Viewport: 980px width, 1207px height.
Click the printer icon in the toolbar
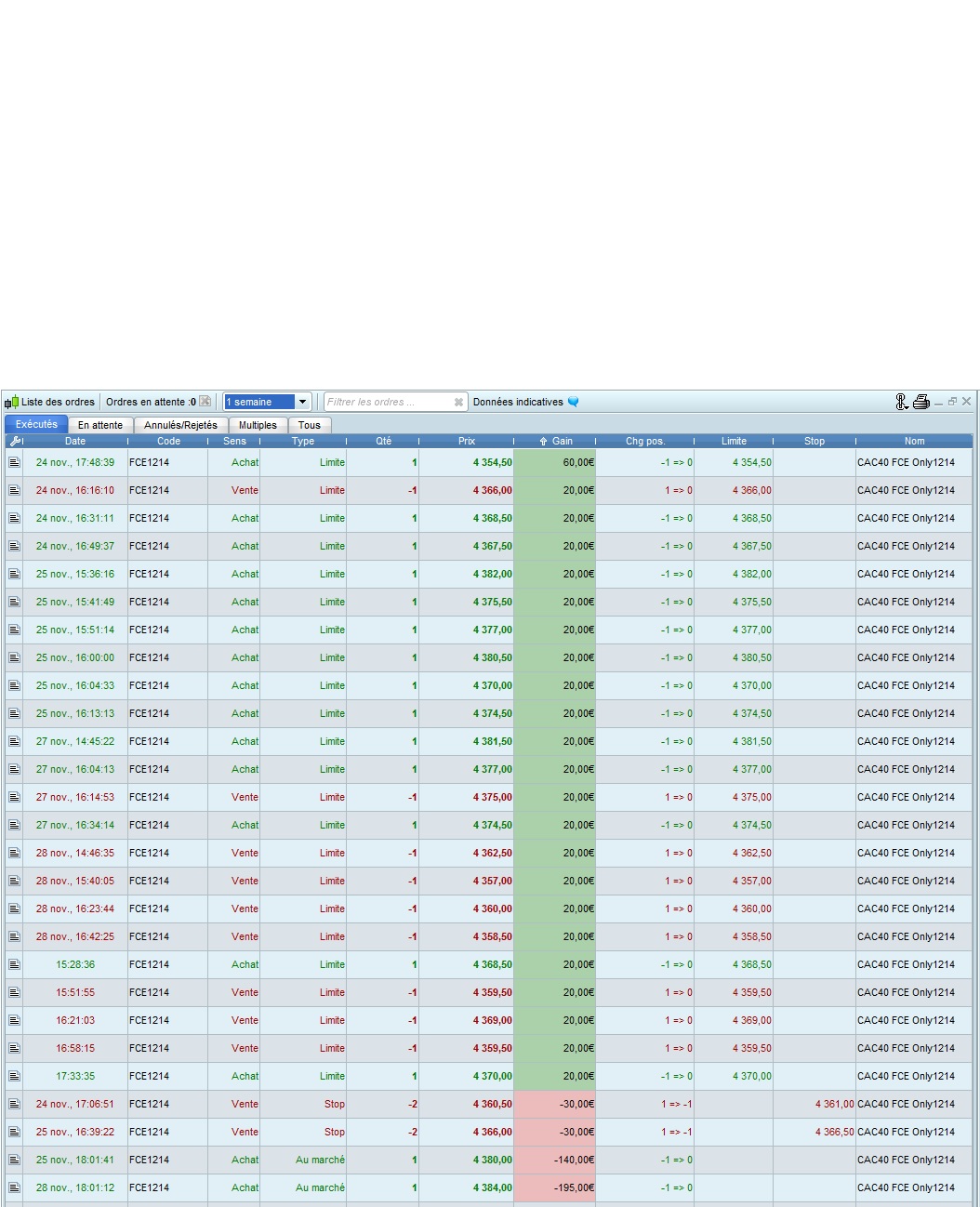pyautogui.click(x=920, y=402)
